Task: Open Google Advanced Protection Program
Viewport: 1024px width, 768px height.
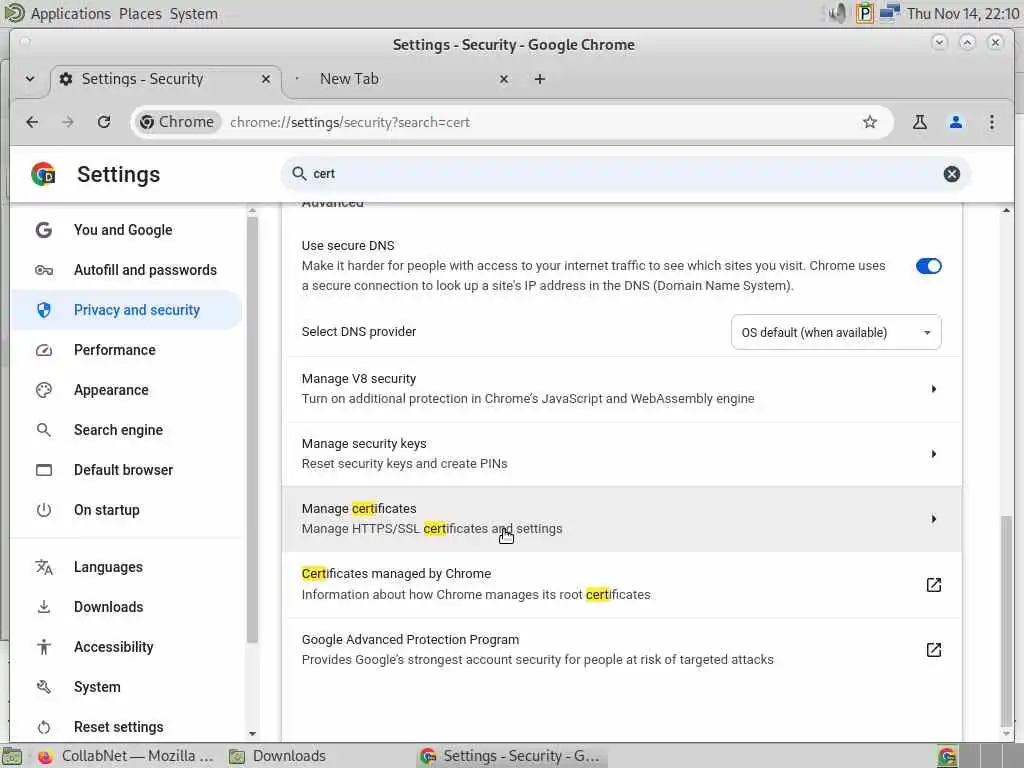Action: [622, 649]
